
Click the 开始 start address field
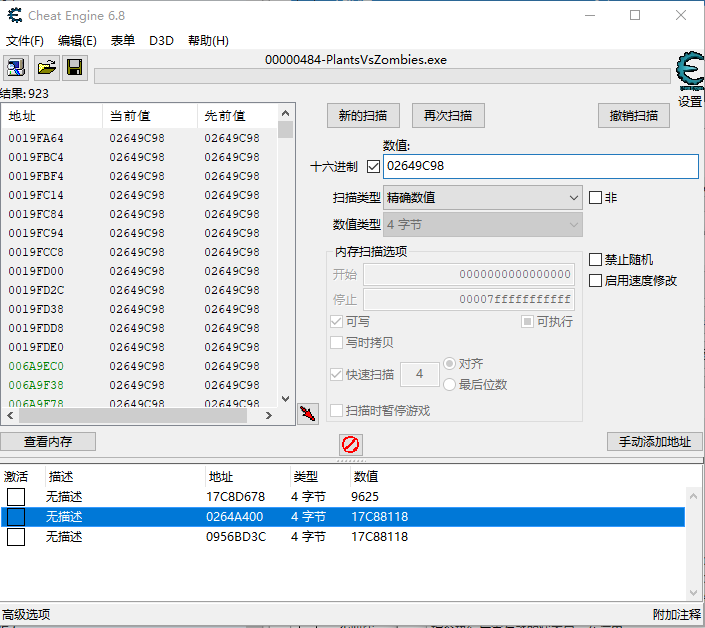(469, 274)
